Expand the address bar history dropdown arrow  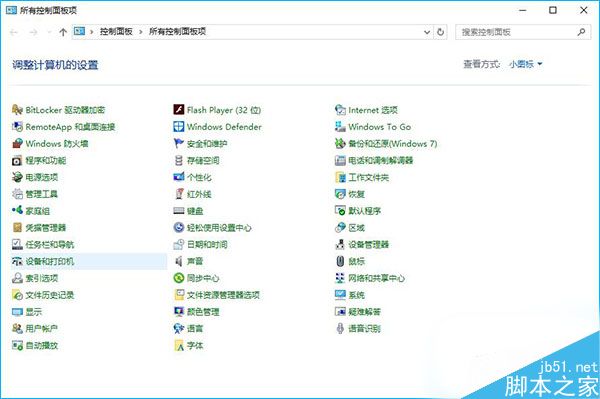427,32
